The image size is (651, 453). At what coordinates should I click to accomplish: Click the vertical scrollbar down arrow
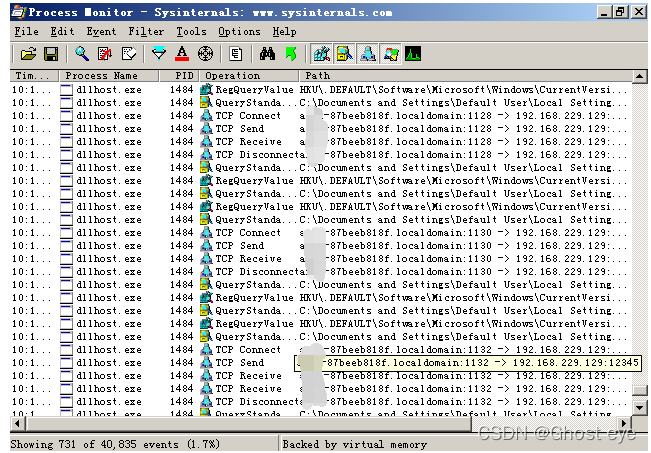pos(640,409)
